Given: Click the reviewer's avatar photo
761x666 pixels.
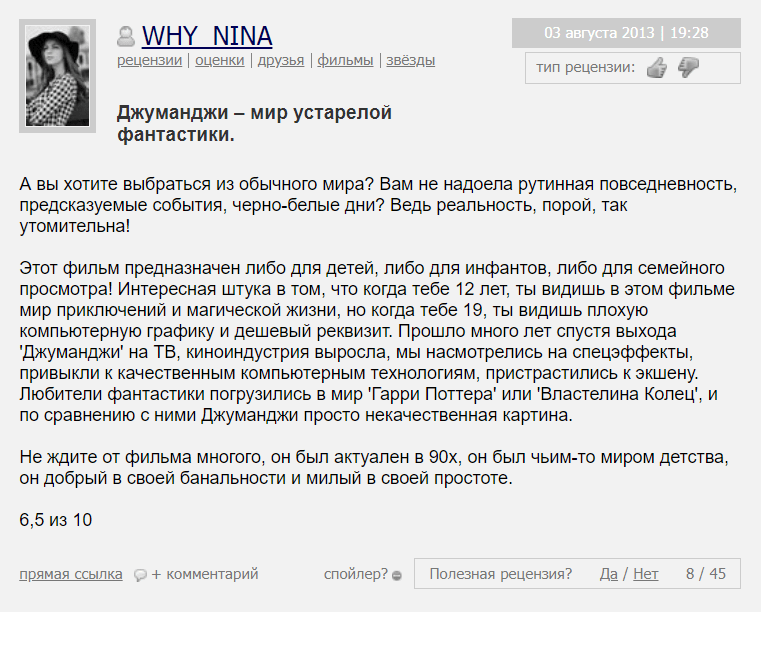Looking at the screenshot, I should (57, 76).
